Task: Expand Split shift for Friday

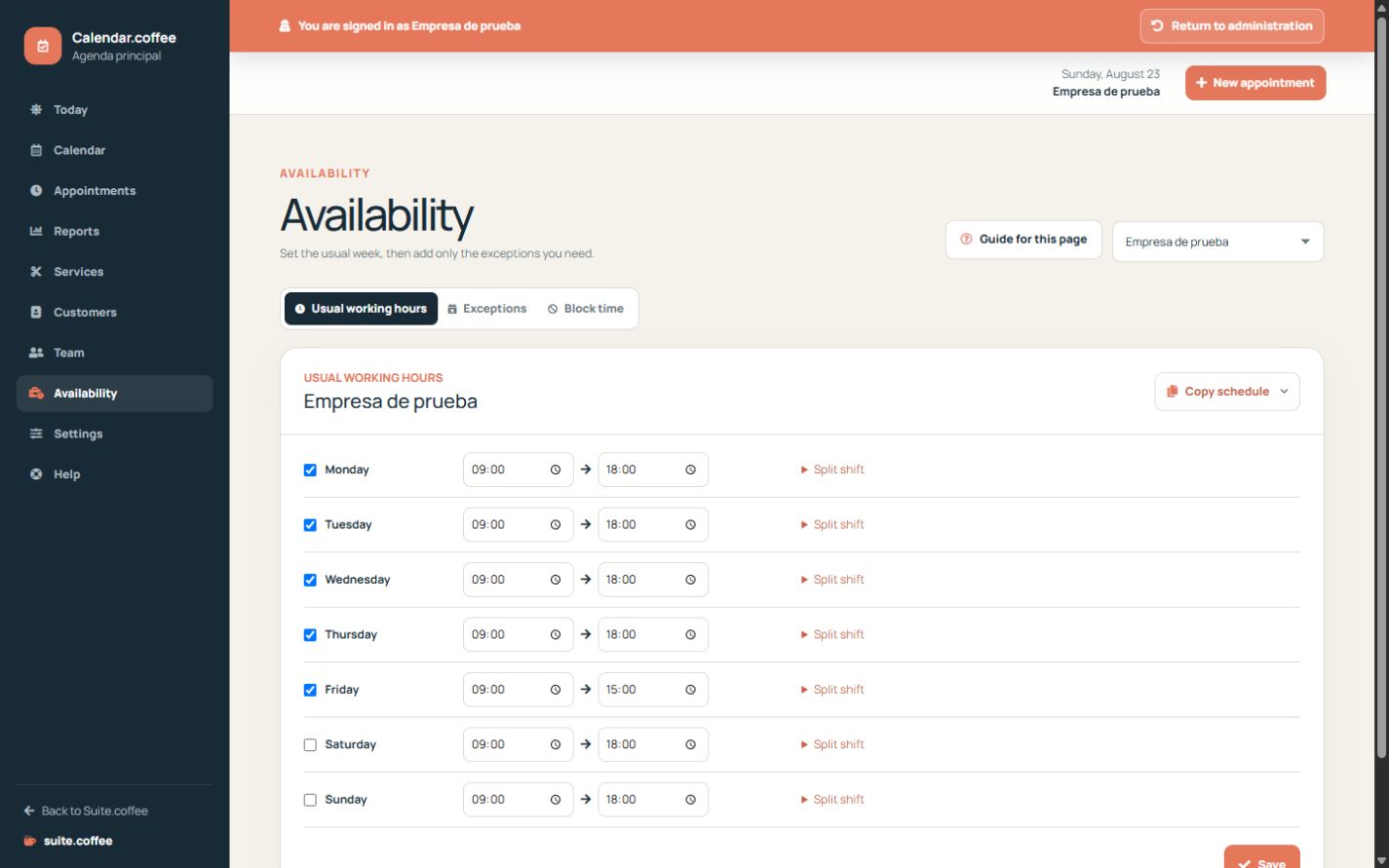Action: [832, 690]
